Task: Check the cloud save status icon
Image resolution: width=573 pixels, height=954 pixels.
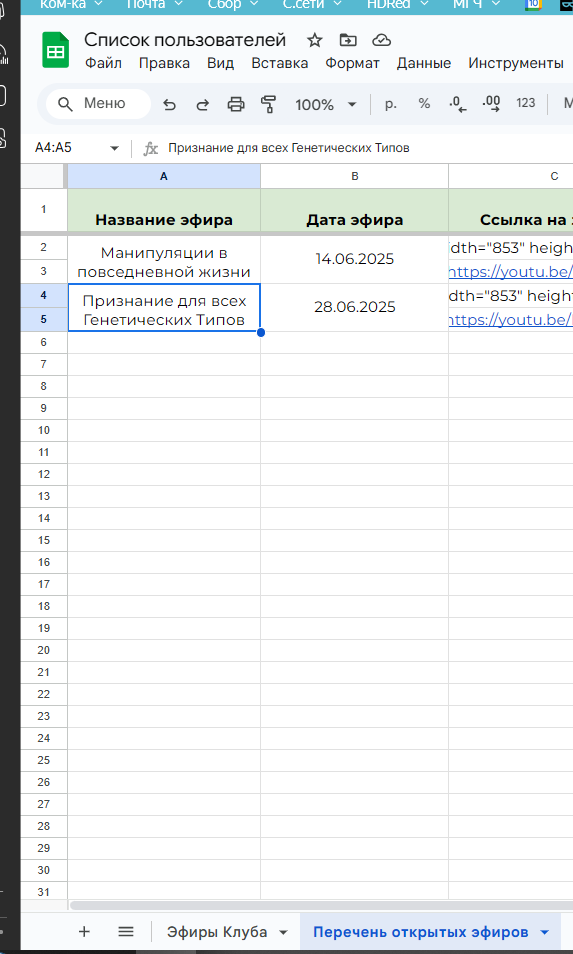Action: [x=381, y=41]
